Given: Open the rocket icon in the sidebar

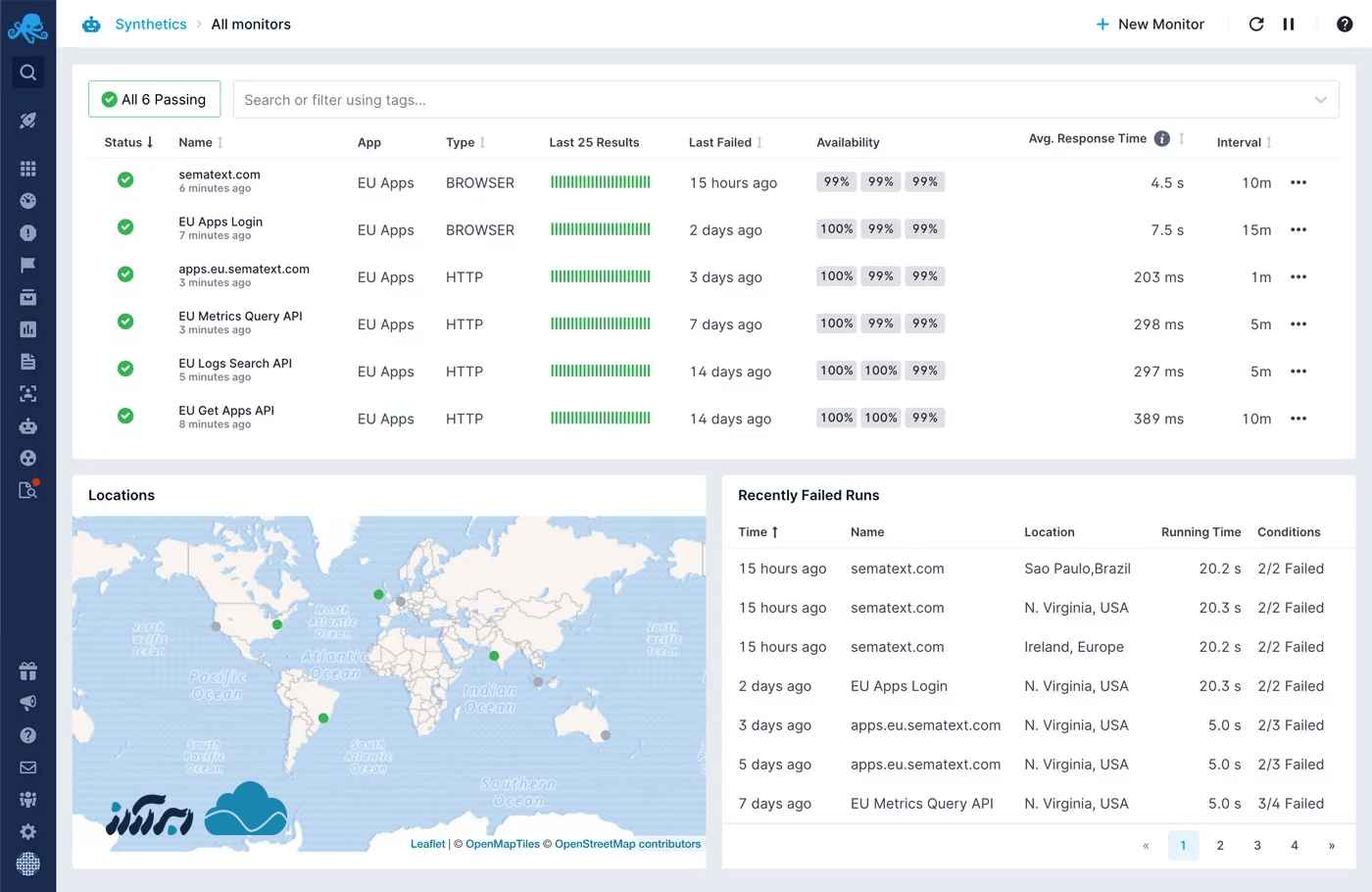Looking at the screenshot, I should 27,121.
